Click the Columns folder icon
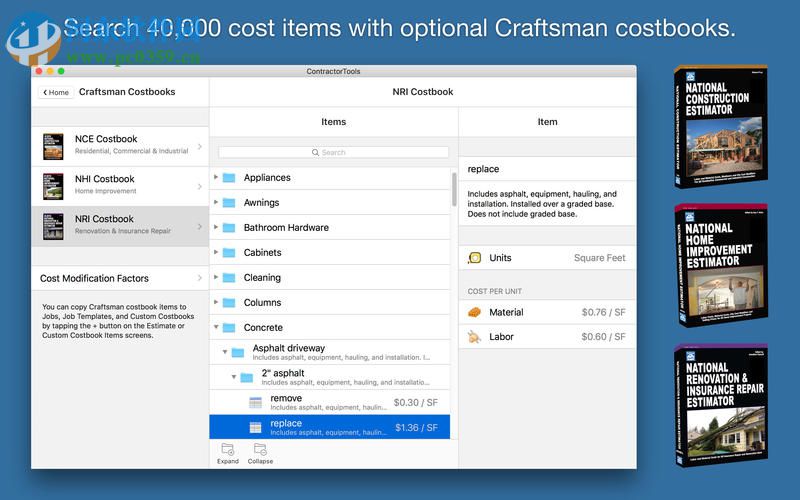800x500 pixels. (229, 303)
